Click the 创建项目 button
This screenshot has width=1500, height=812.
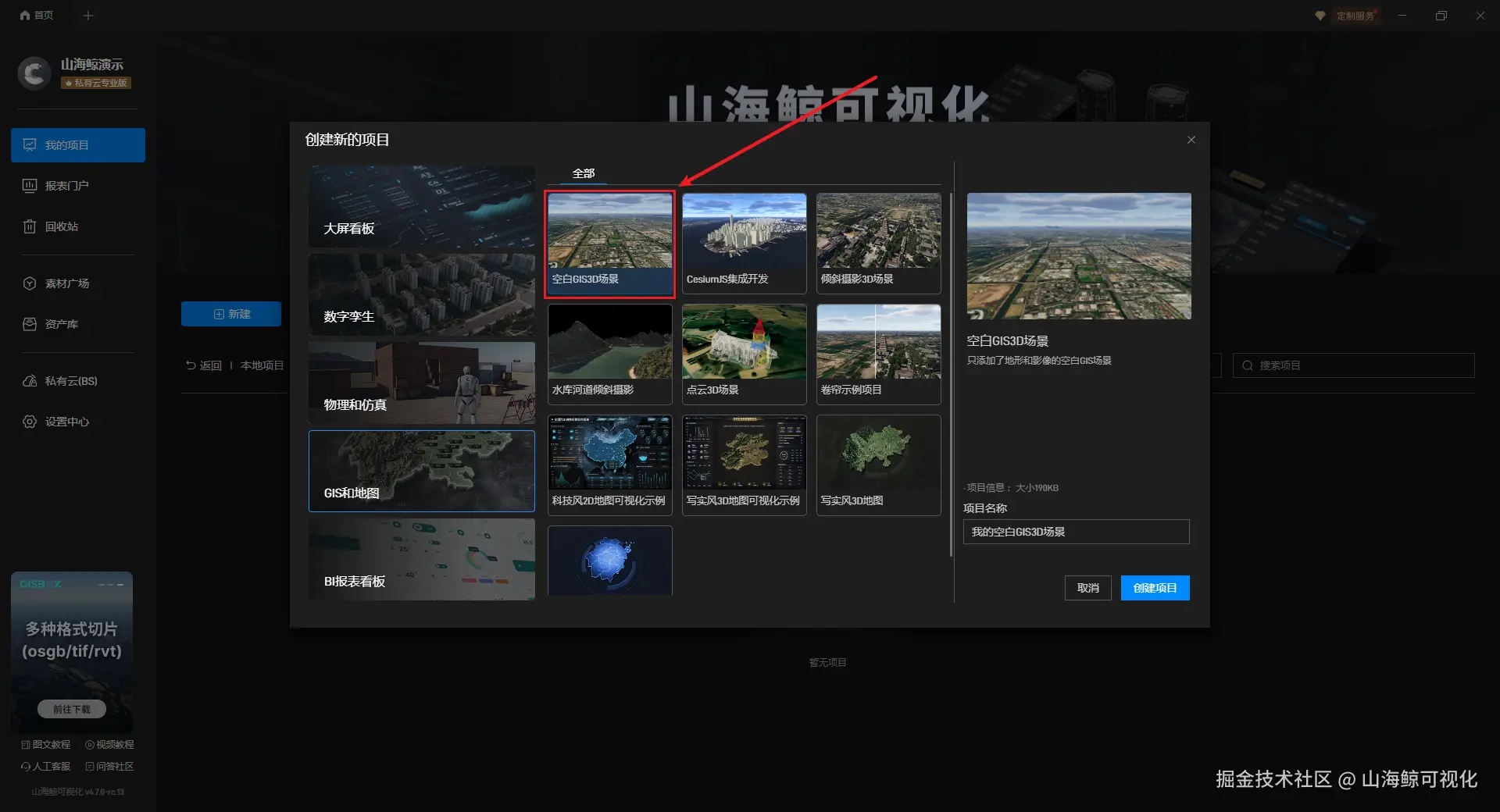pos(1155,588)
